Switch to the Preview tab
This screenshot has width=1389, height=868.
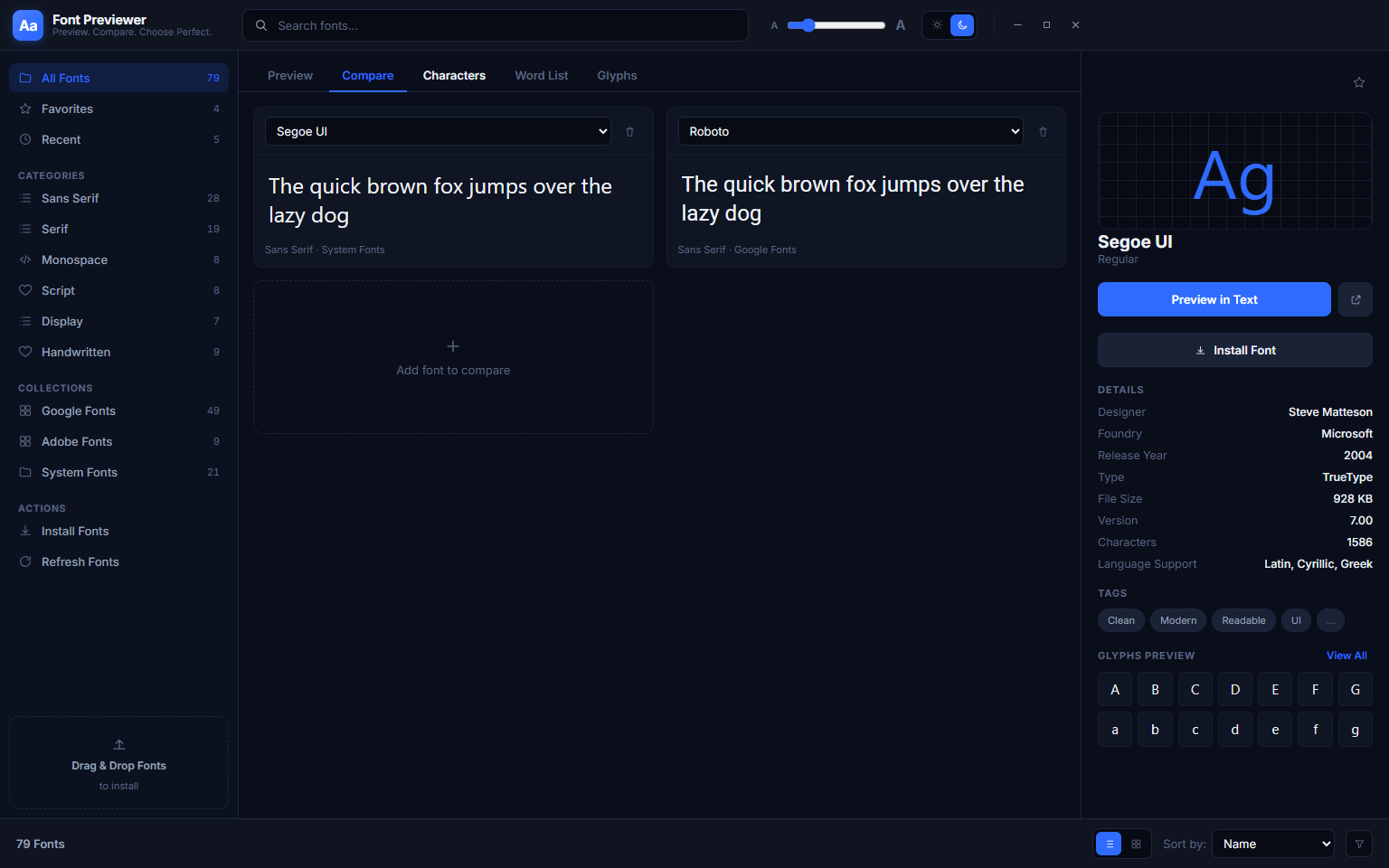290,76
